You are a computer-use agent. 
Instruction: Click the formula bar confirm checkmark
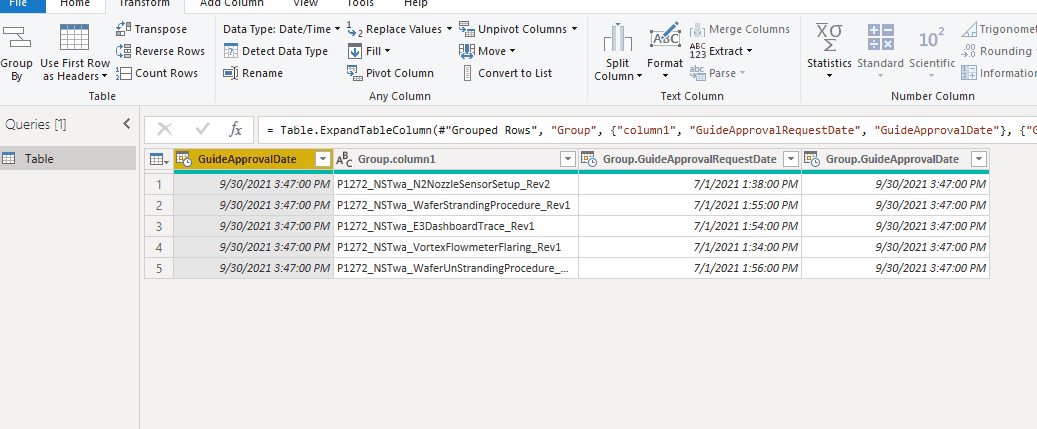(202, 130)
